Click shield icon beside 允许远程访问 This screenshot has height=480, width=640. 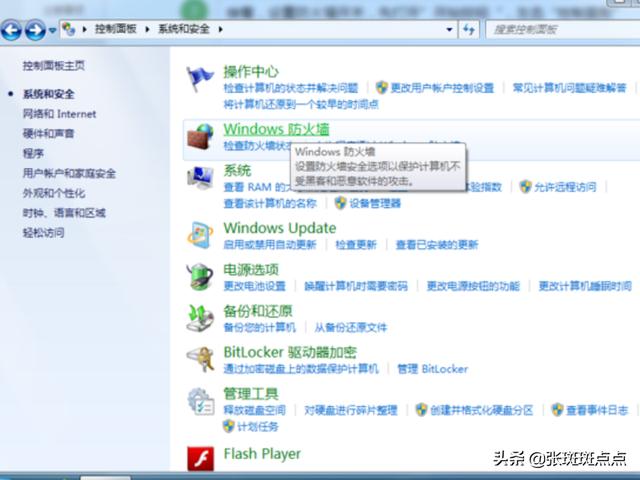point(526,187)
